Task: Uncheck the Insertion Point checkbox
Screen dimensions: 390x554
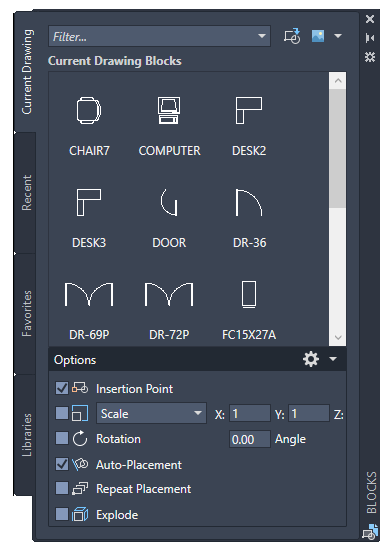Action: pyautogui.click(x=62, y=388)
